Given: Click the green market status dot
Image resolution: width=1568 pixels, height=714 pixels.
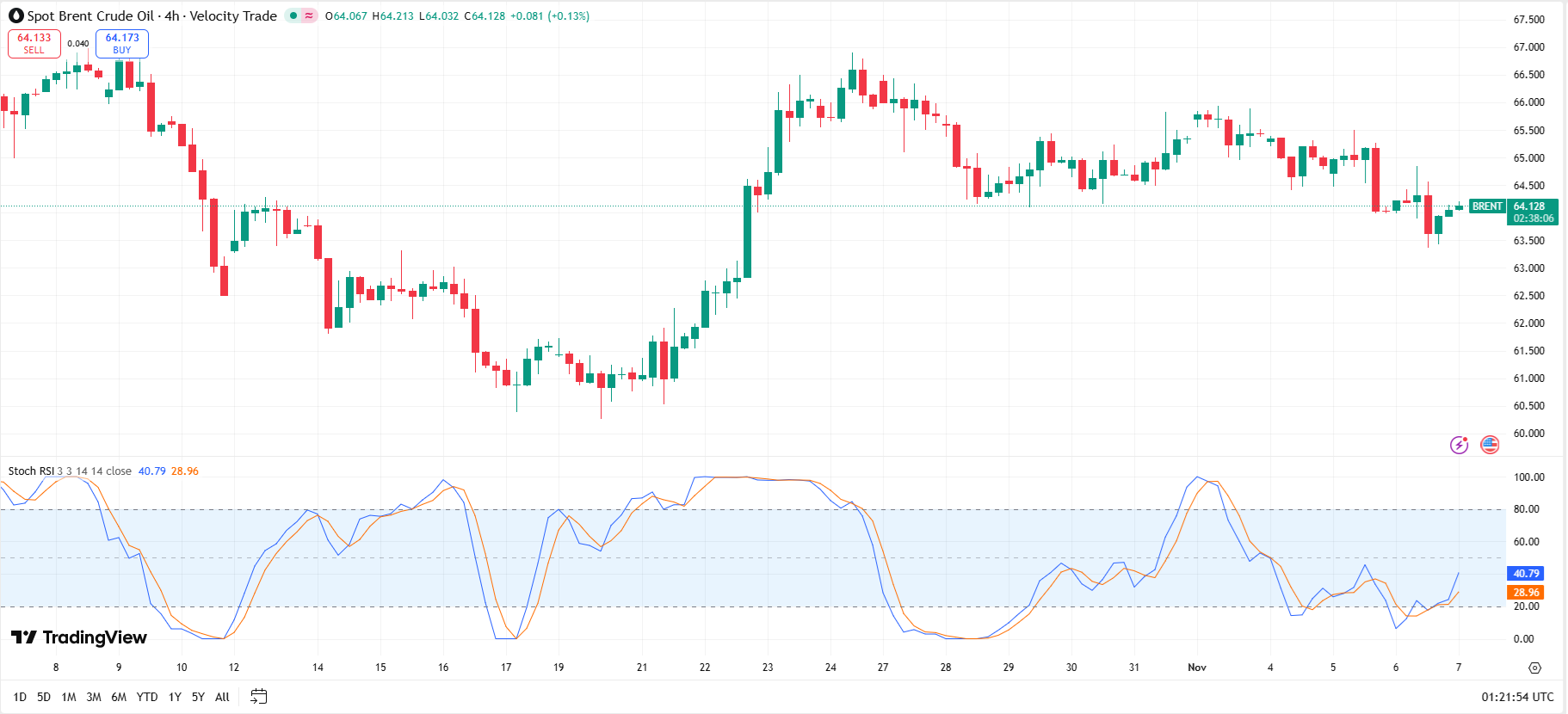Looking at the screenshot, I should coord(293,15).
